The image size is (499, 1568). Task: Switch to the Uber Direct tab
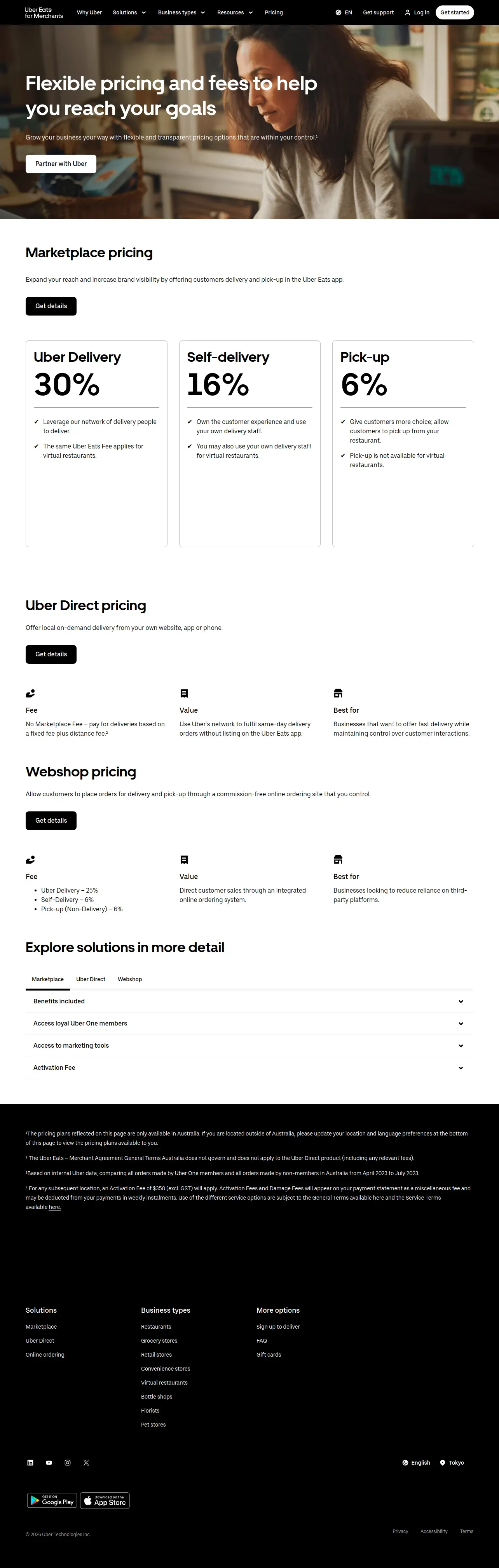91,979
